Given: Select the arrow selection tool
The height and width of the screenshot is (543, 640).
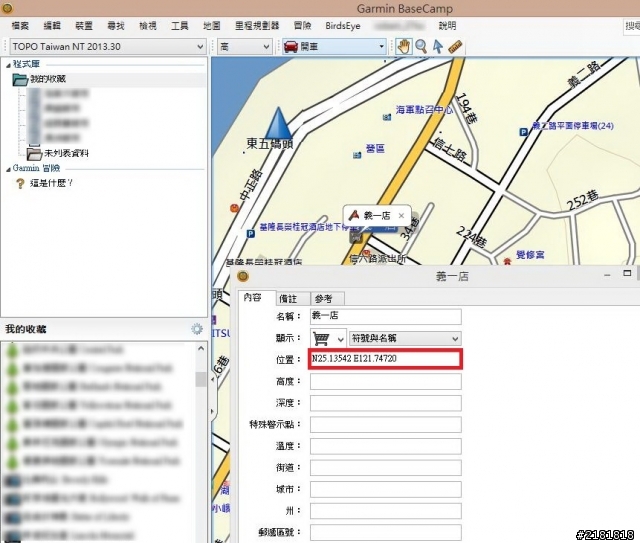Looking at the screenshot, I should coord(438,47).
